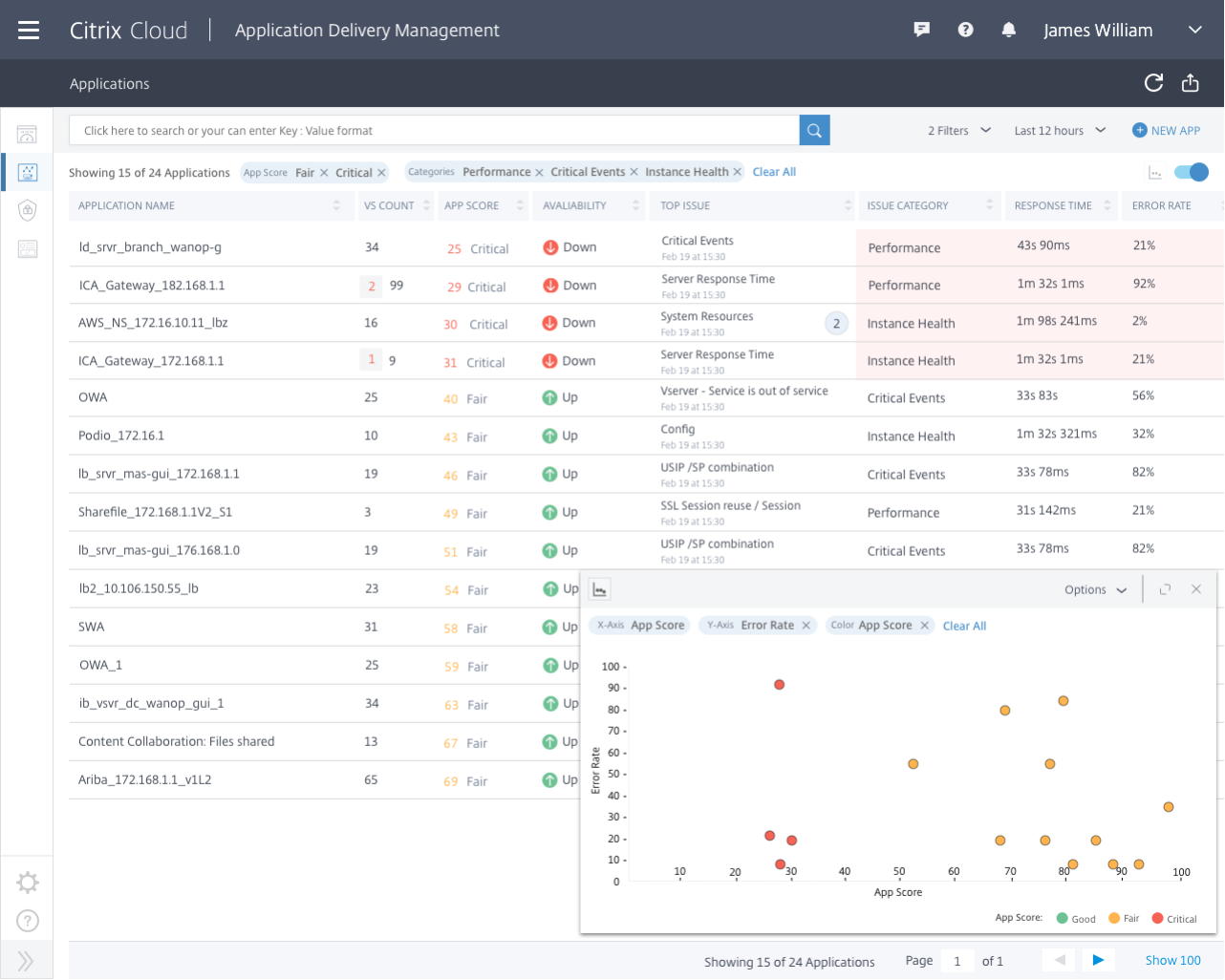This screenshot has width=1225, height=980.
Task: Open the hamburger navigation menu
Action: tap(29, 31)
